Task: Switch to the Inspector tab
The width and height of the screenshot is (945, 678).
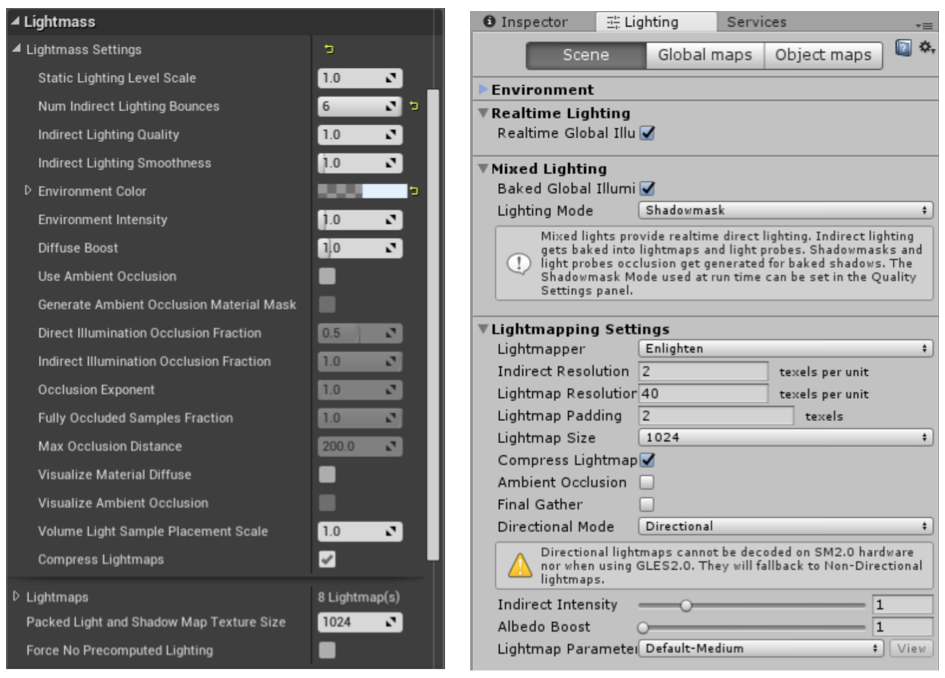Action: pos(525,22)
